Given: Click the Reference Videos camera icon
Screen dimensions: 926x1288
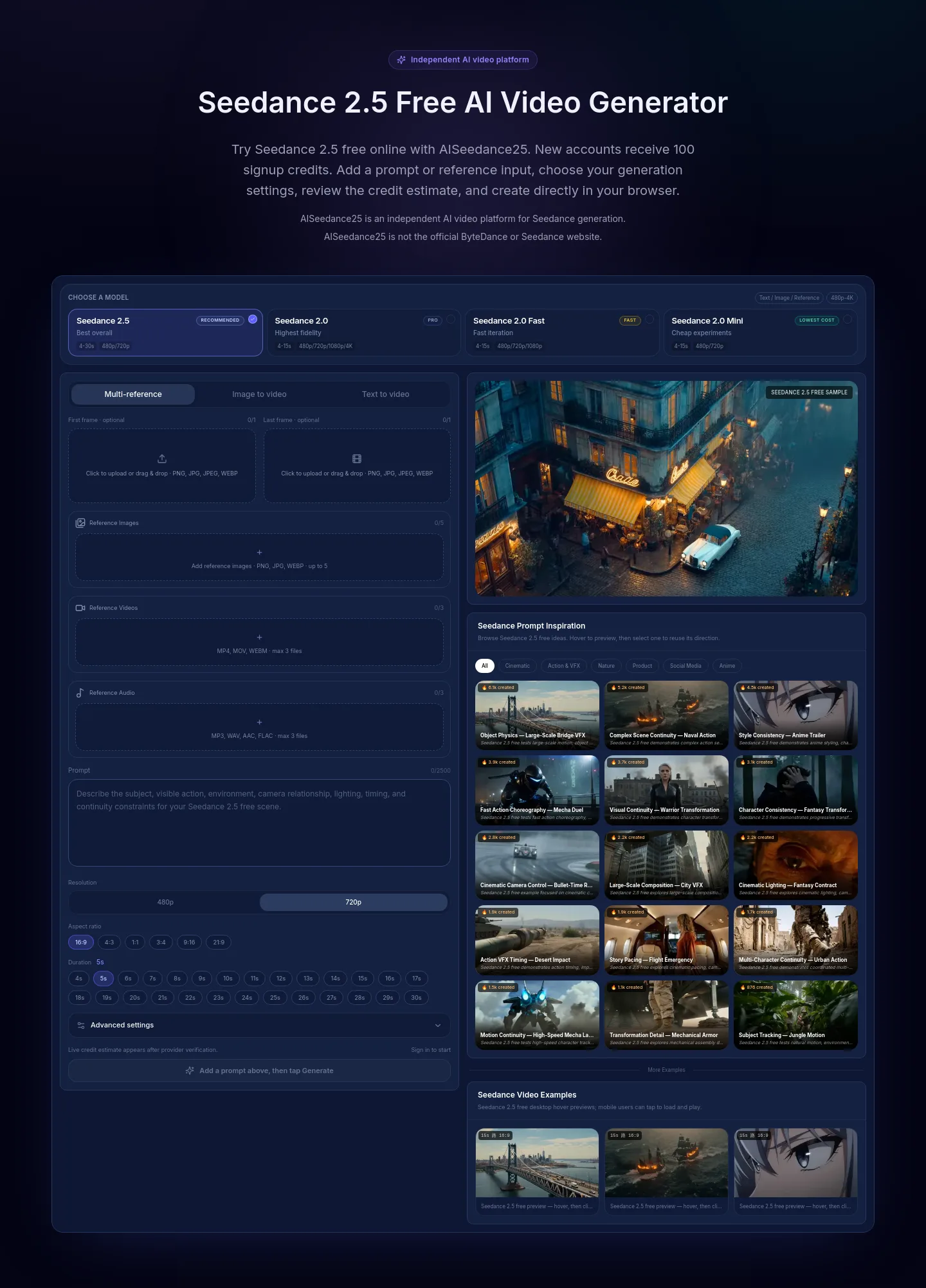Looking at the screenshot, I should click(x=80, y=608).
